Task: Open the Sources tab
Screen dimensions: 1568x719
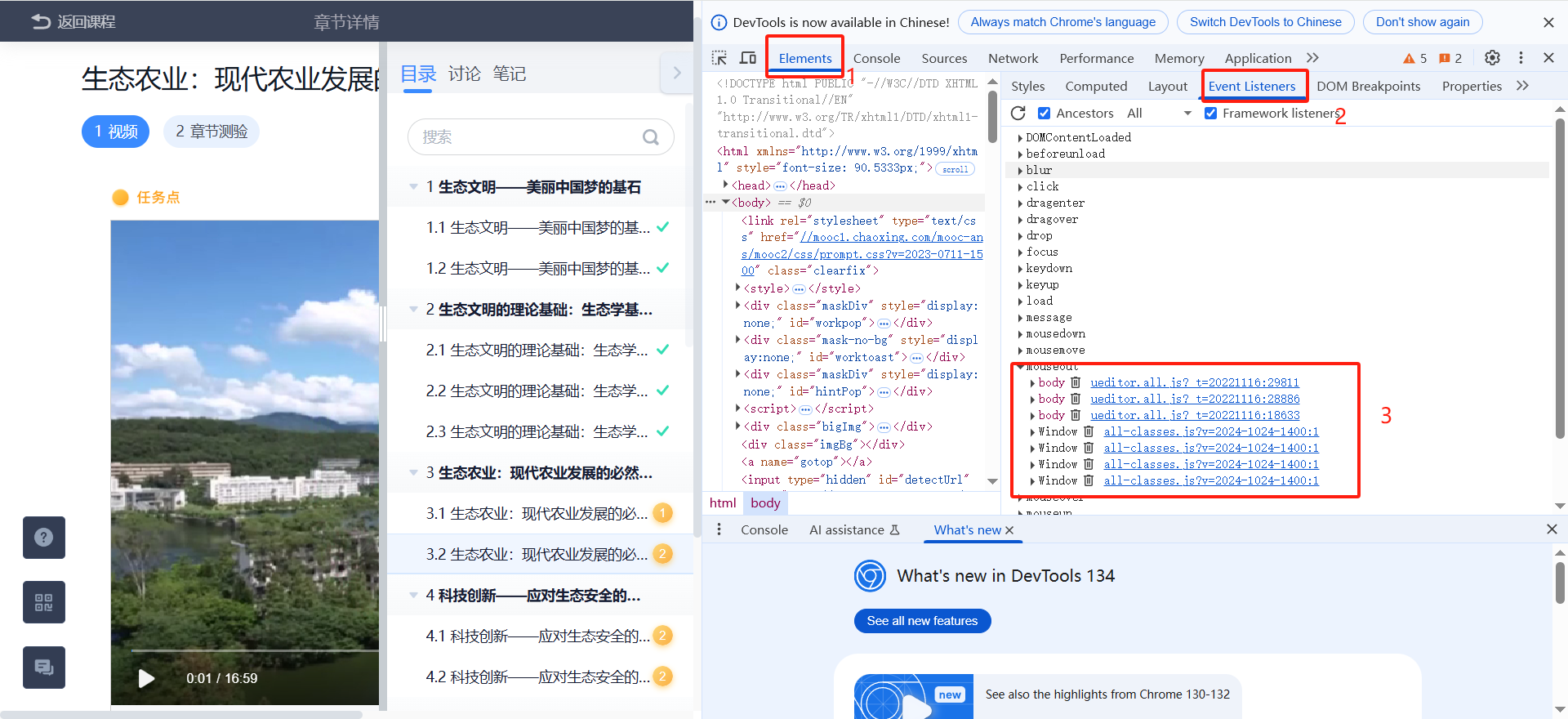Action: click(x=944, y=58)
